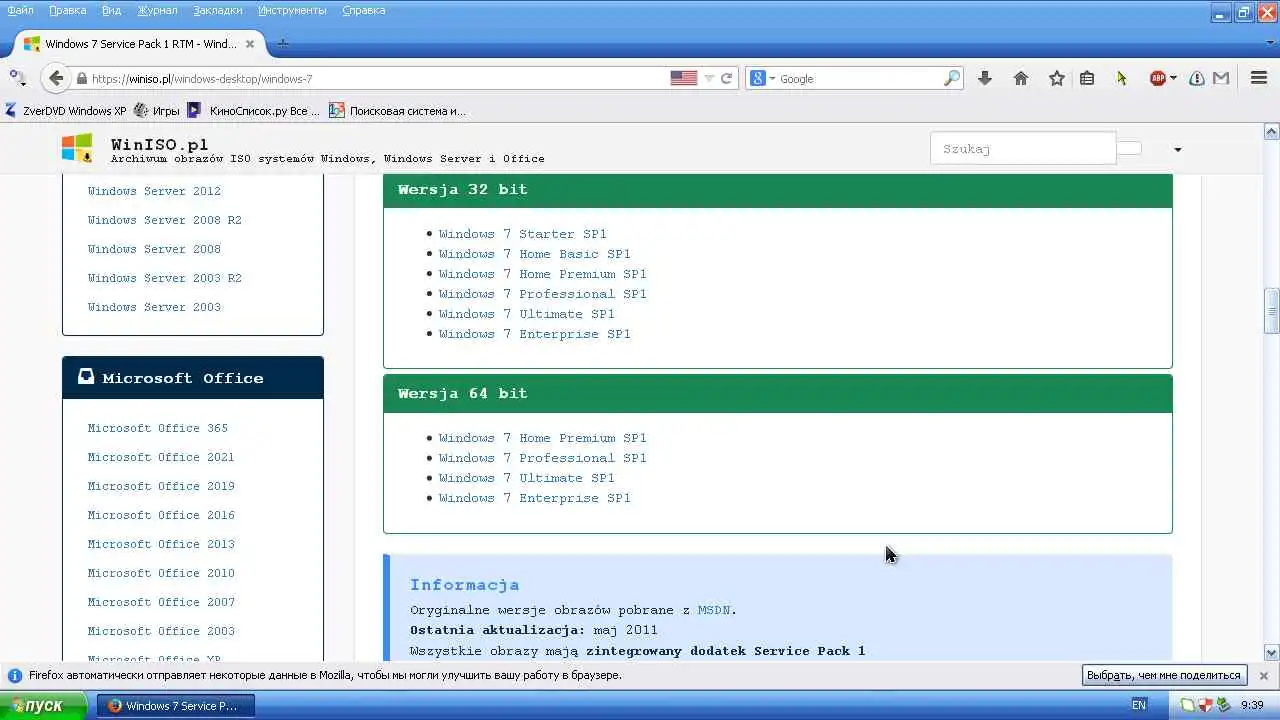Open a new tab with plus button

283,44
